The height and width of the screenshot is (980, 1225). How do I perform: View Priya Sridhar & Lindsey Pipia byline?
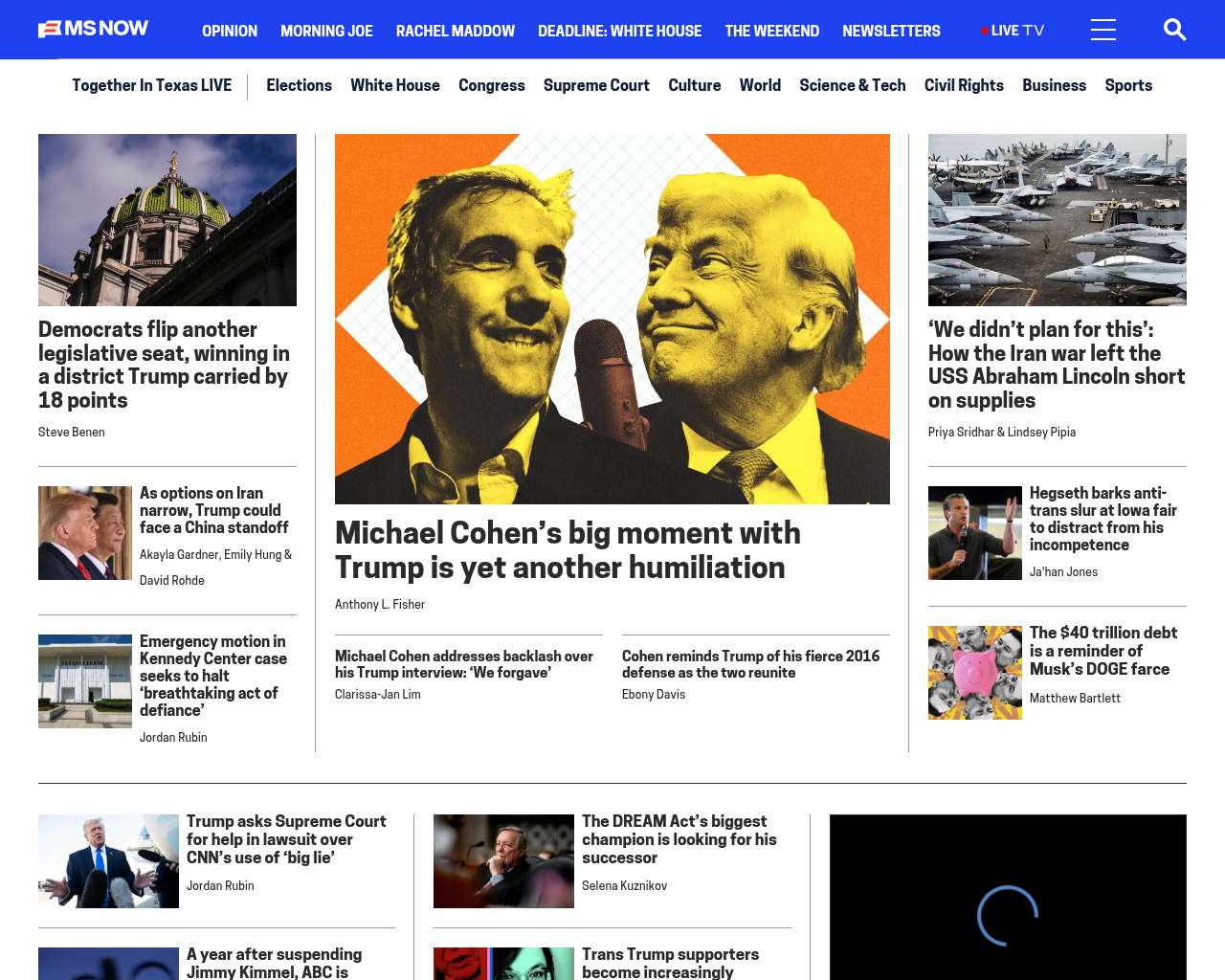click(1002, 433)
